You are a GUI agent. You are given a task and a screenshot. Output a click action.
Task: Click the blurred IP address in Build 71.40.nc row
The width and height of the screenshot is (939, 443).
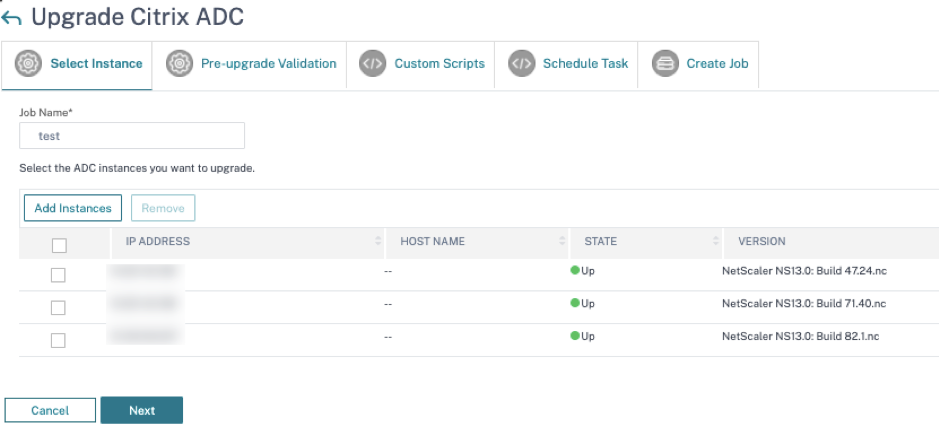point(146,304)
